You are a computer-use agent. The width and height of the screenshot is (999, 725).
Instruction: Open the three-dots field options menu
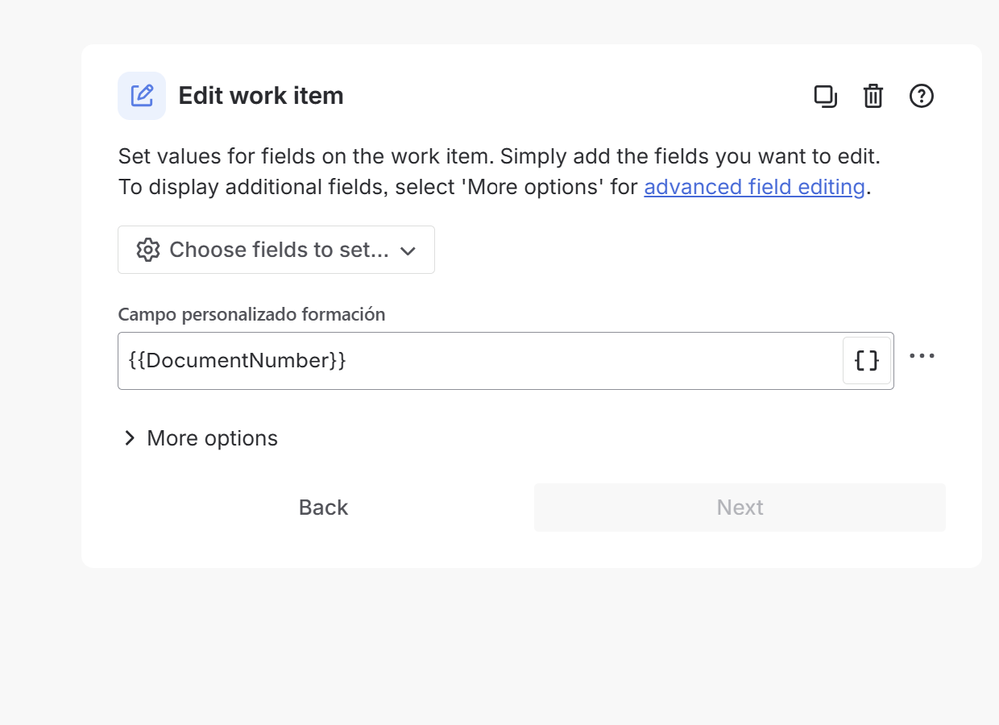click(922, 355)
